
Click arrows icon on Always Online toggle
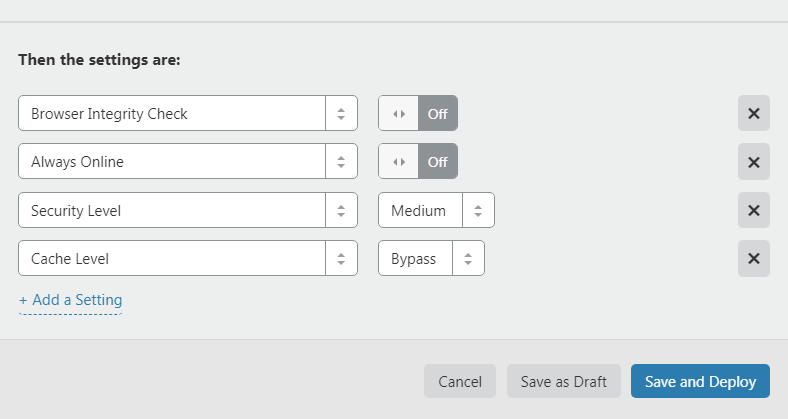click(x=399, y=161)
